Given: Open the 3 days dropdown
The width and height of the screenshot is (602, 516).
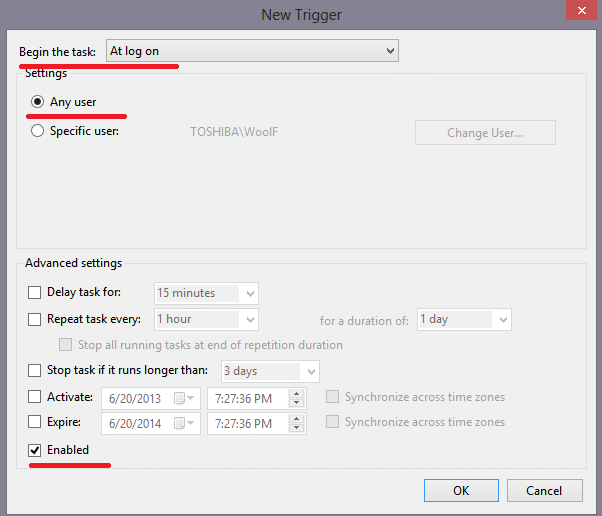Looking at the screenshot, I should coord(270,371).
